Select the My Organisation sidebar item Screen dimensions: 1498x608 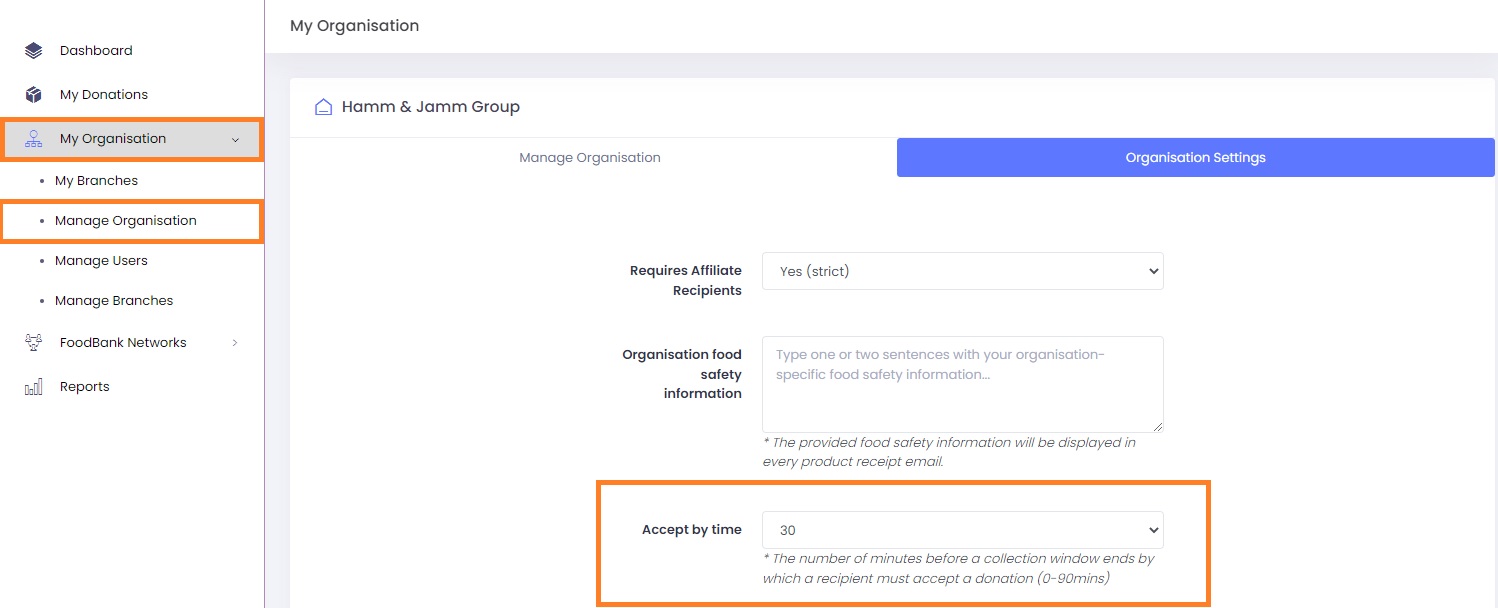tap(132, 139)
